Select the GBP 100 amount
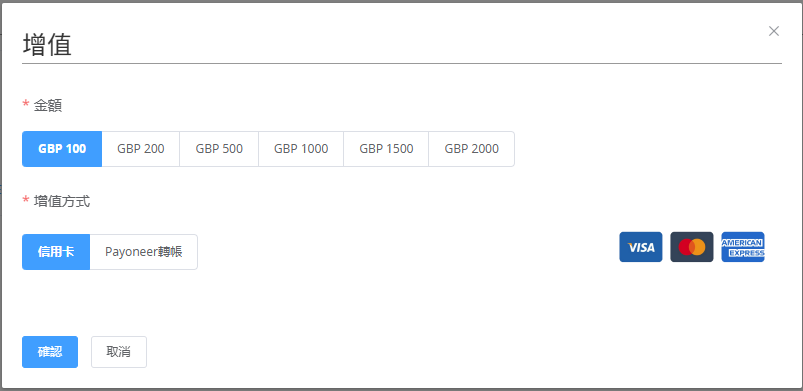The height and width of the screenshot is (391, 803). click(62, 149)
